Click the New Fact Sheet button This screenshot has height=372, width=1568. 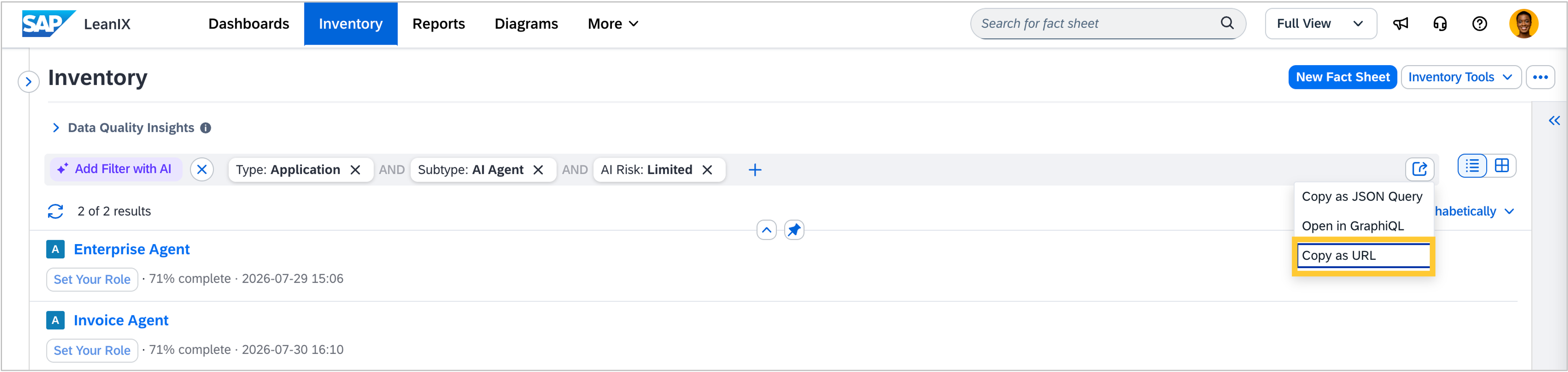tap(1342, 77)
